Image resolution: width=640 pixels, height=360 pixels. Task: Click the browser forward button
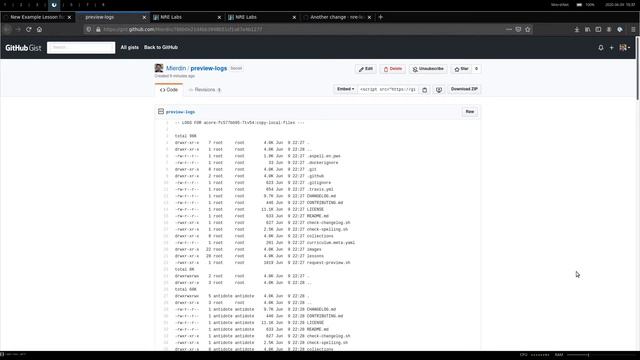pos(18,29)
